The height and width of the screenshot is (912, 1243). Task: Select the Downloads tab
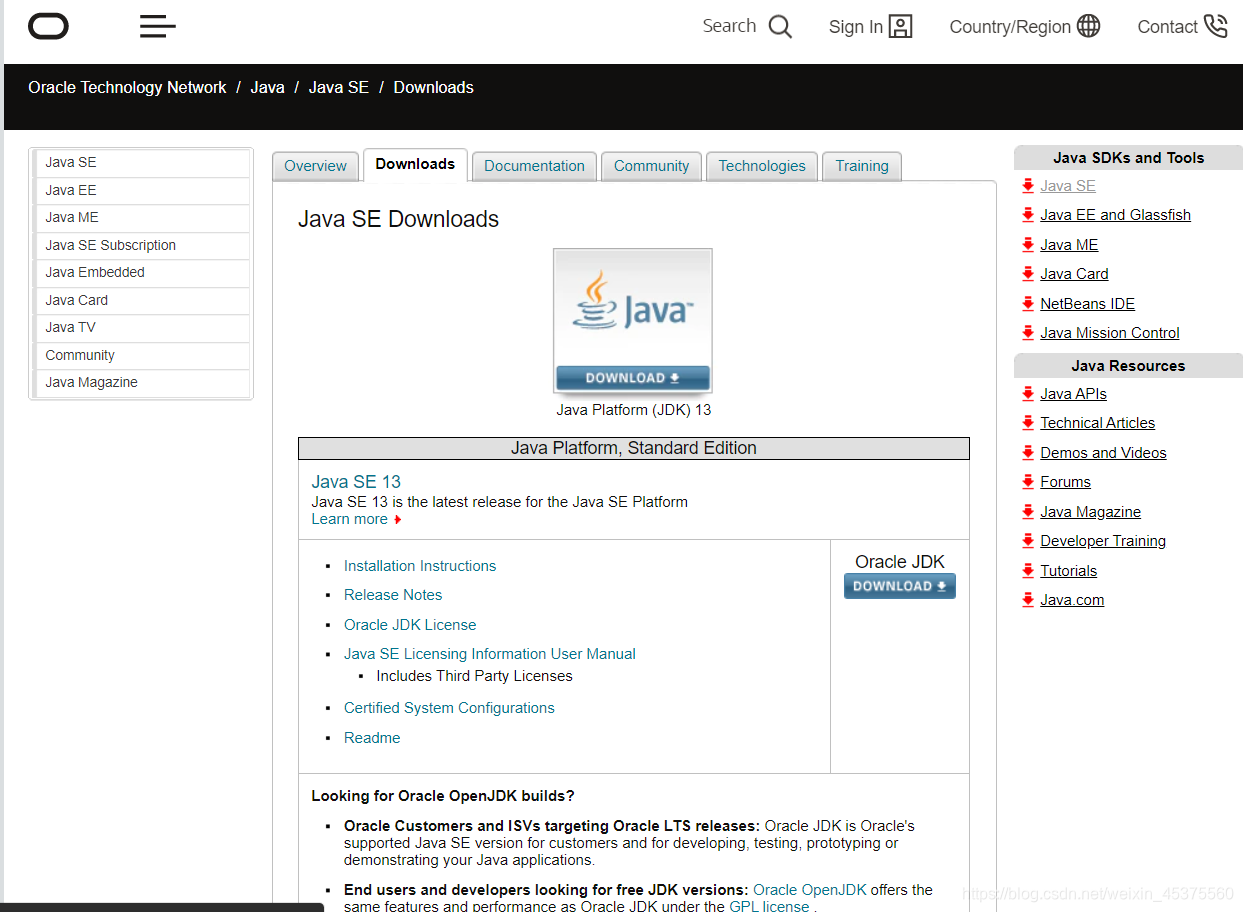[415, 165]
